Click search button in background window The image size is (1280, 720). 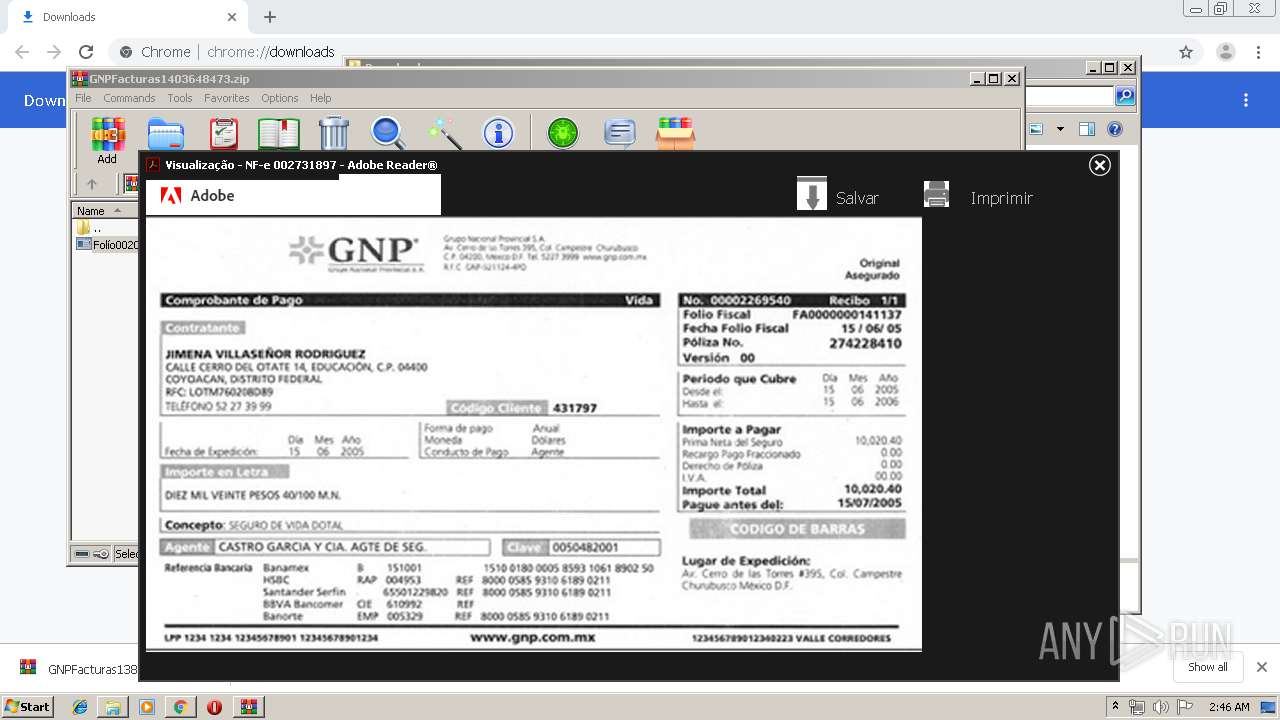pos(1125,96)
